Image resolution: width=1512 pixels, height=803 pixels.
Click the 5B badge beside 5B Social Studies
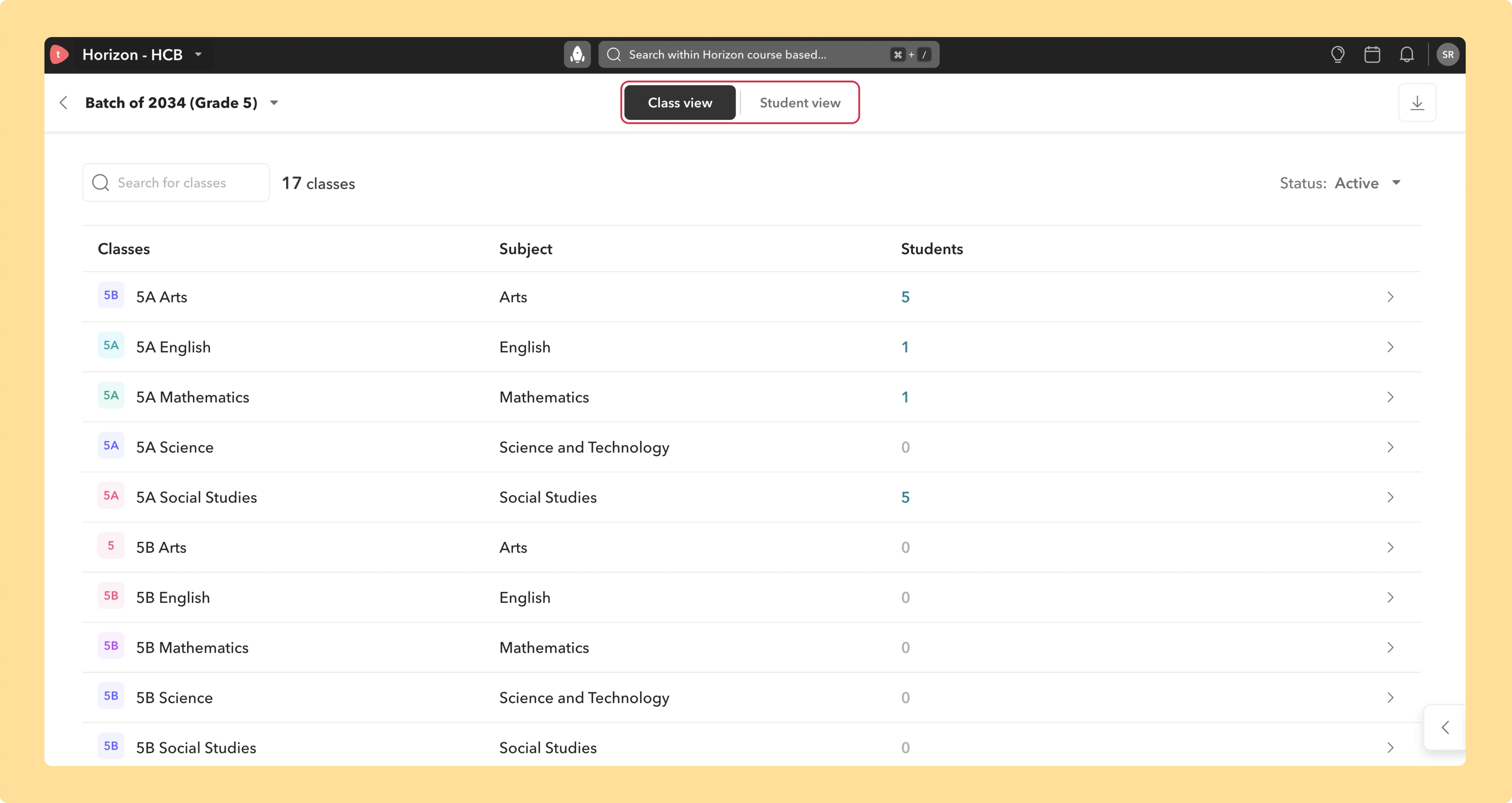[111, 746]
